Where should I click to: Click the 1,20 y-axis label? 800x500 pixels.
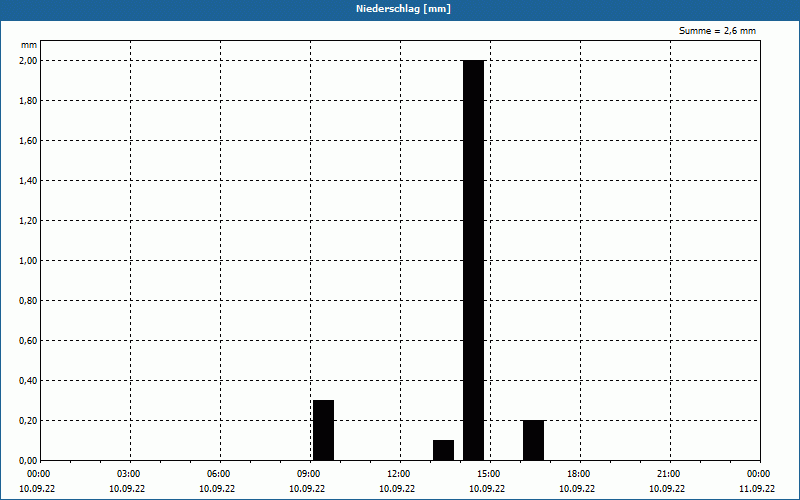coord(28,220)
